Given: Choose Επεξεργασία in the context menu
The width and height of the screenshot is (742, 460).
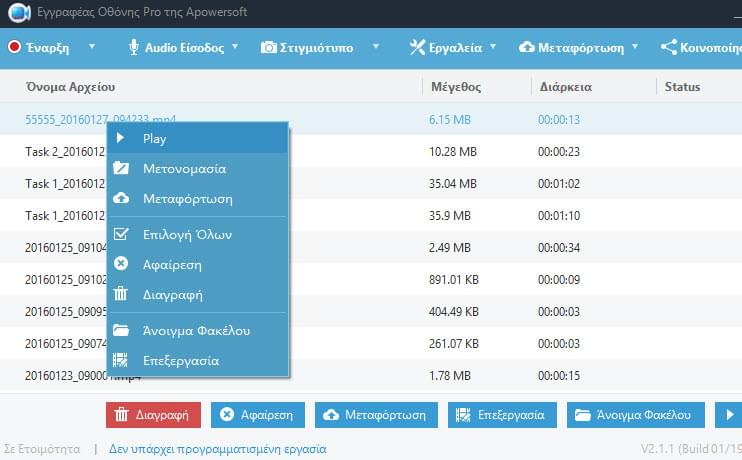Looking at the screenshot, I should click(198, 361).
